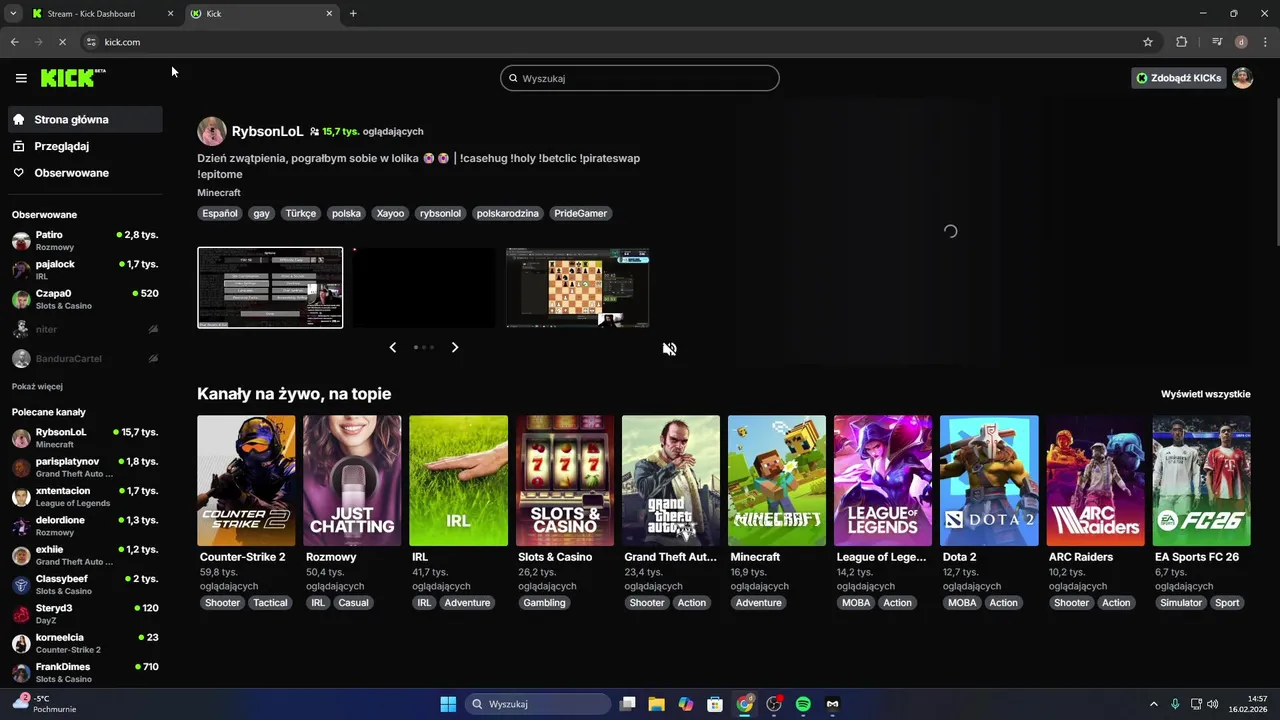Stop page loading button
1280x720 pixels.
(x=62, y=42)
